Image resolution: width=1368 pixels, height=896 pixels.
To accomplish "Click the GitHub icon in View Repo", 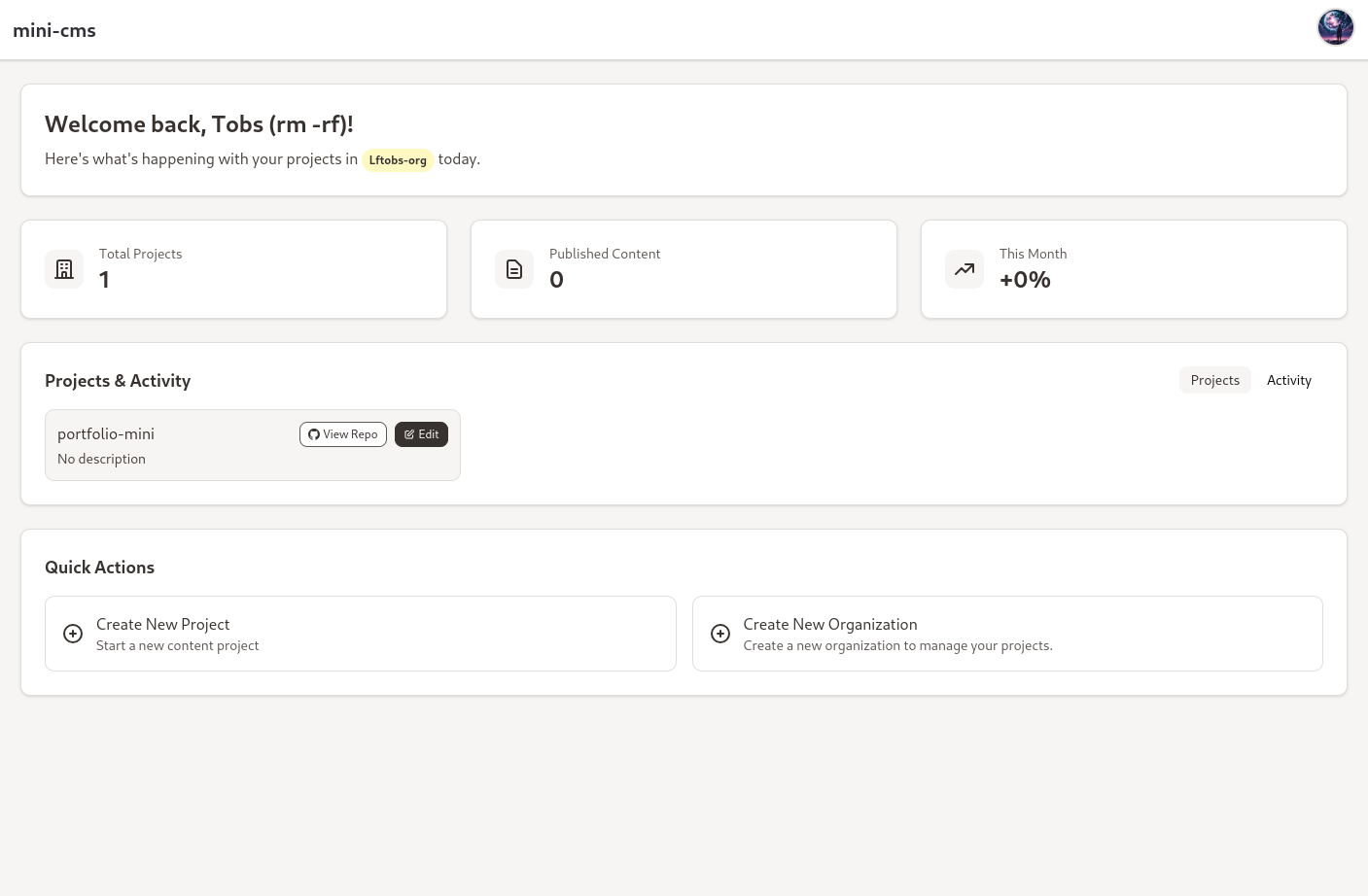I will click(314, 434).
